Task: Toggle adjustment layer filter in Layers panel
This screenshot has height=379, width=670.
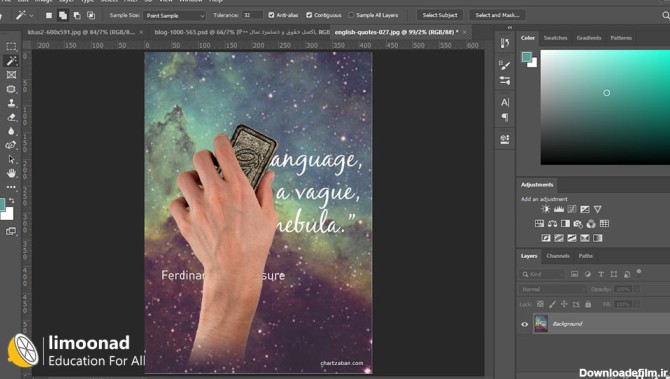Action: click(x=588, y=274)
